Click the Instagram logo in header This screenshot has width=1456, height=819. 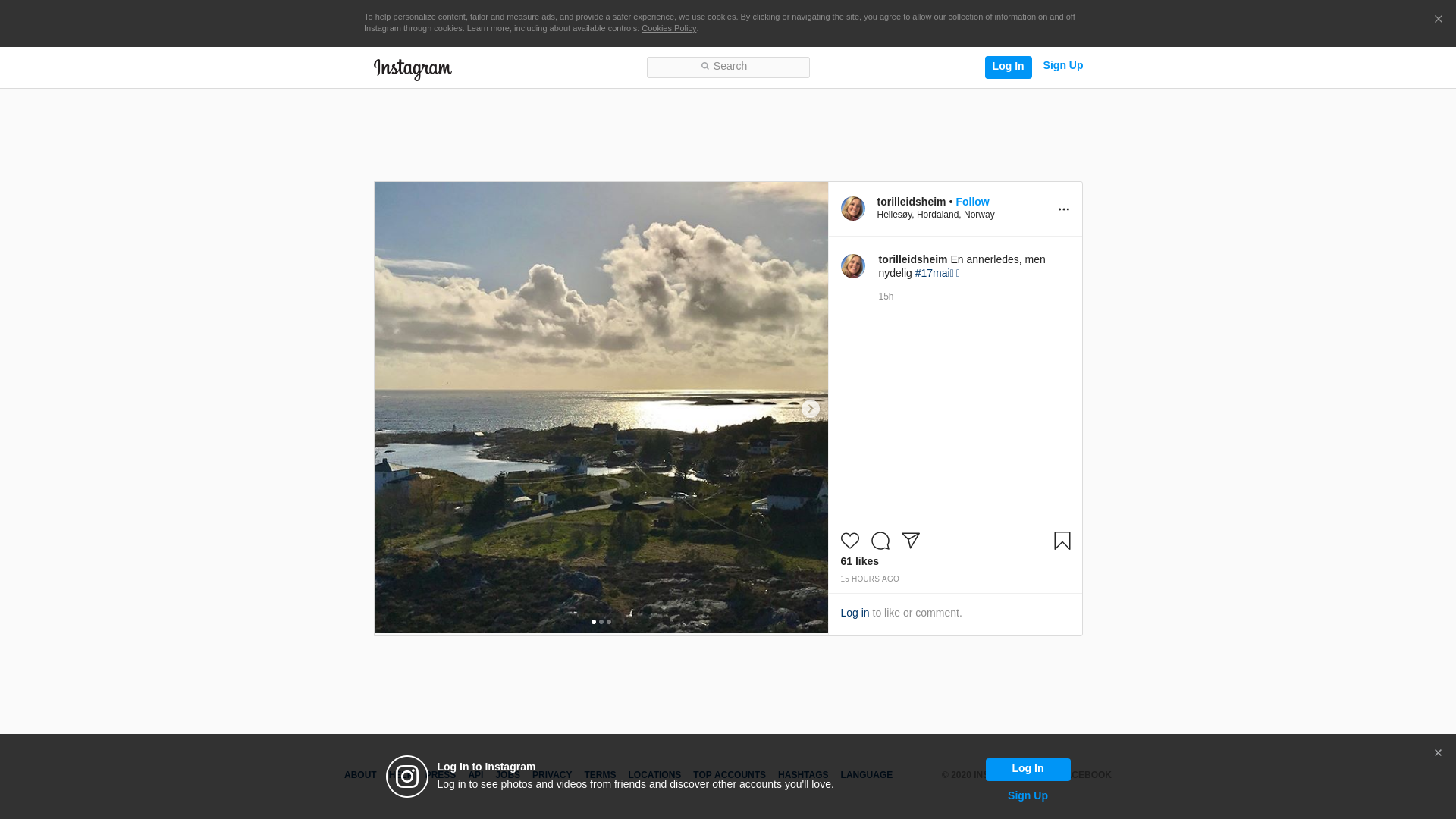click(413, 69)
